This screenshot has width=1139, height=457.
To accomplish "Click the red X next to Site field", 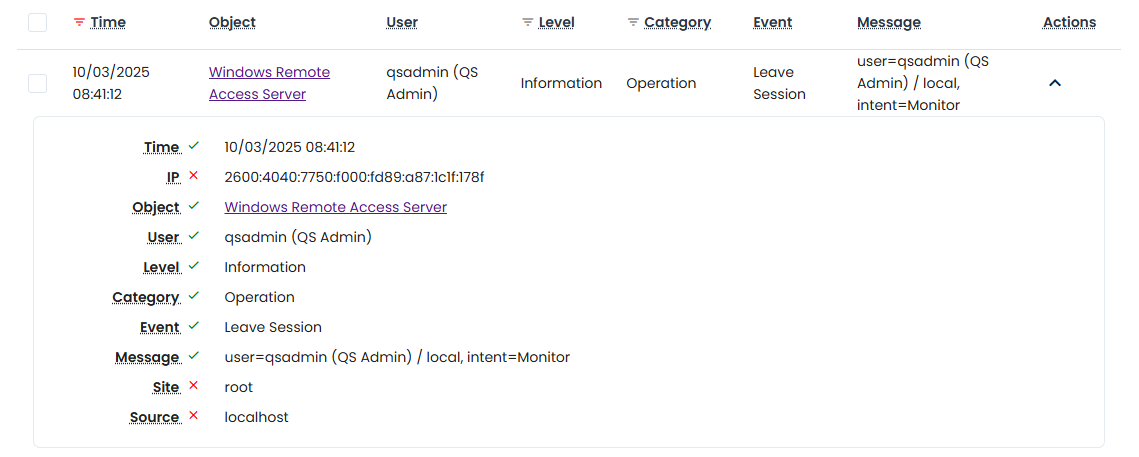I will point(193,386).
